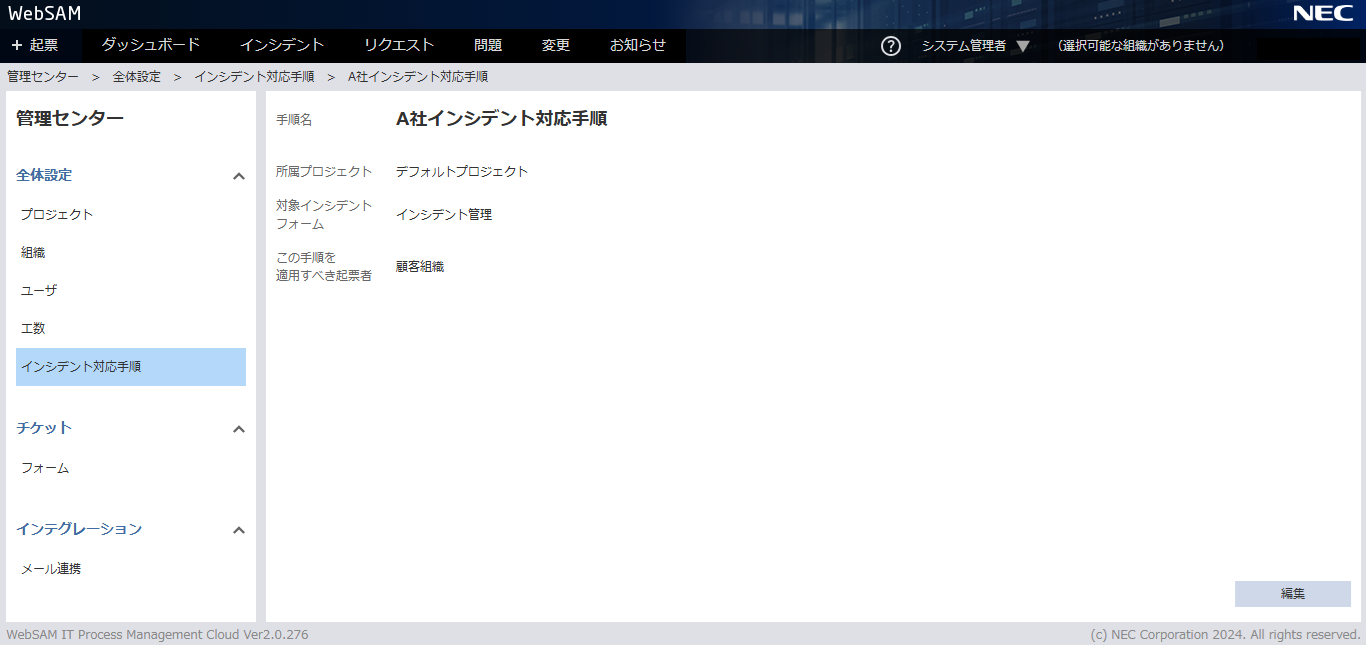Image resolution: width=1366 pixels, height=645 pixels.
Task: Collapse the インテグレーション section
Action: click(x=239, y=530)
